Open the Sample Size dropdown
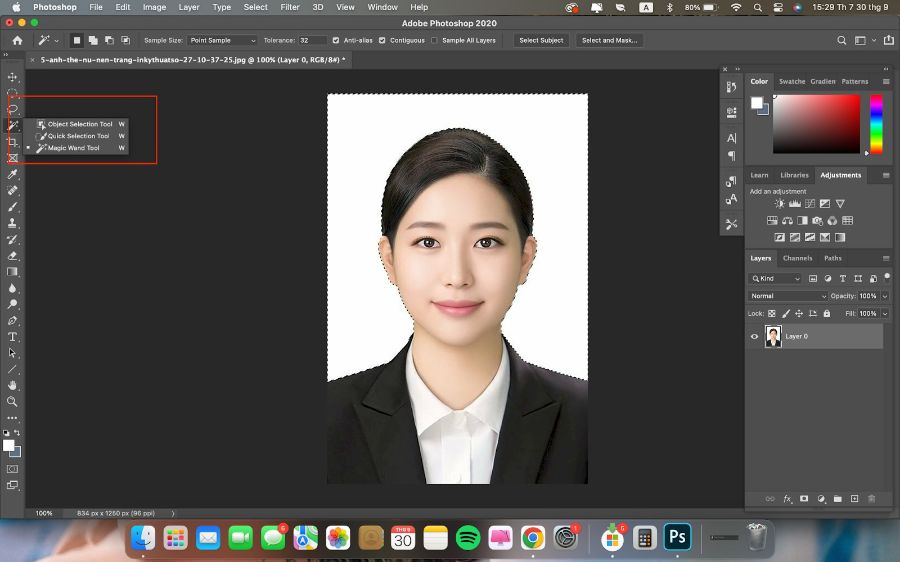The width and height of the screenshot is (900, 562). click(x=222, y=40)
